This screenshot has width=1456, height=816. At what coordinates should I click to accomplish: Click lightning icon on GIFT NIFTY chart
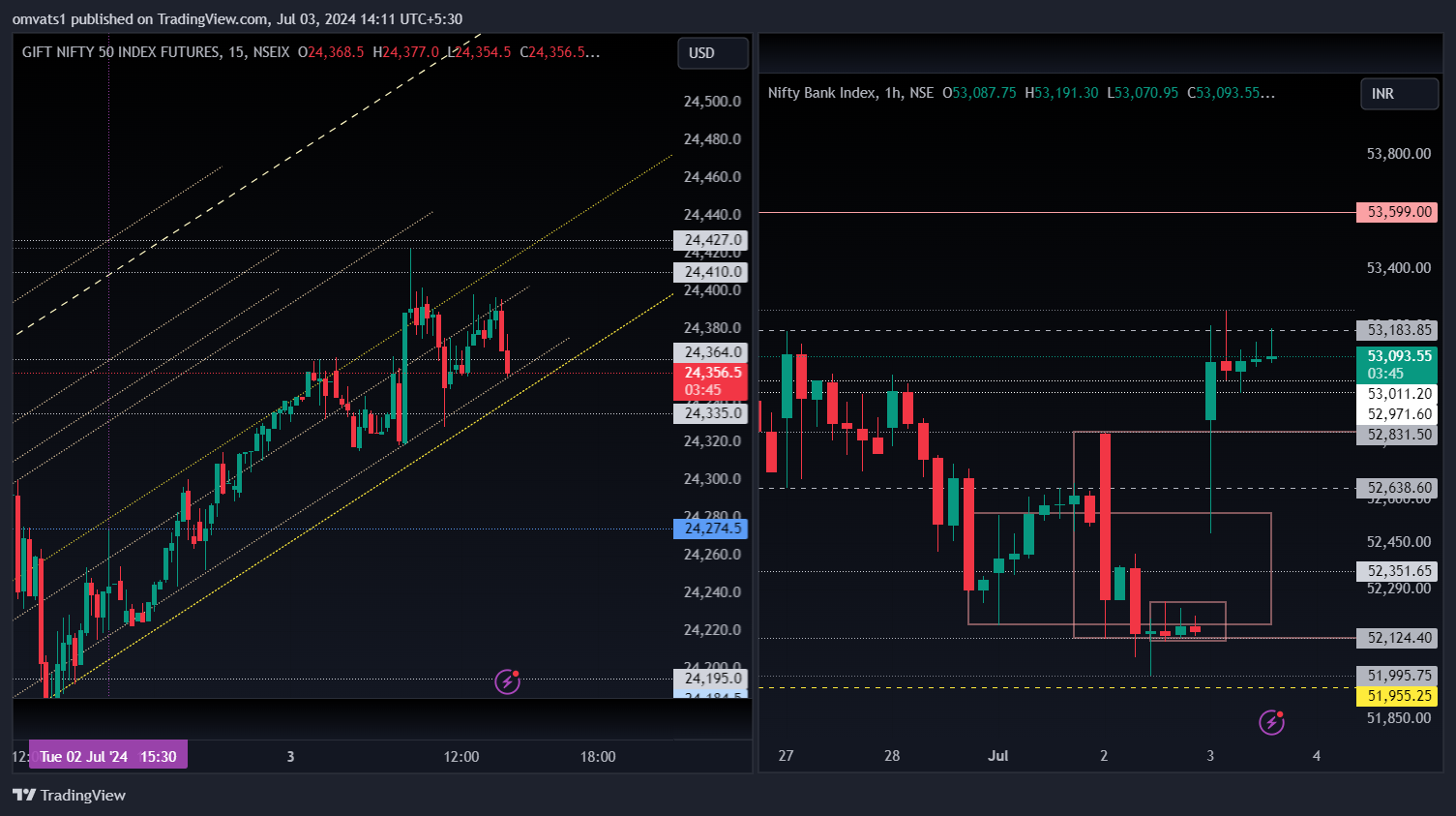coord(508,681)
